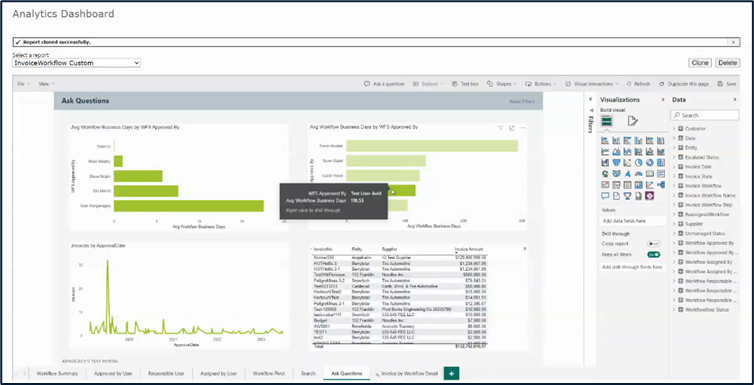Collapse the Data pane
Image resolution: width=754 pixels, height=385 pixels.
point(735,99)
